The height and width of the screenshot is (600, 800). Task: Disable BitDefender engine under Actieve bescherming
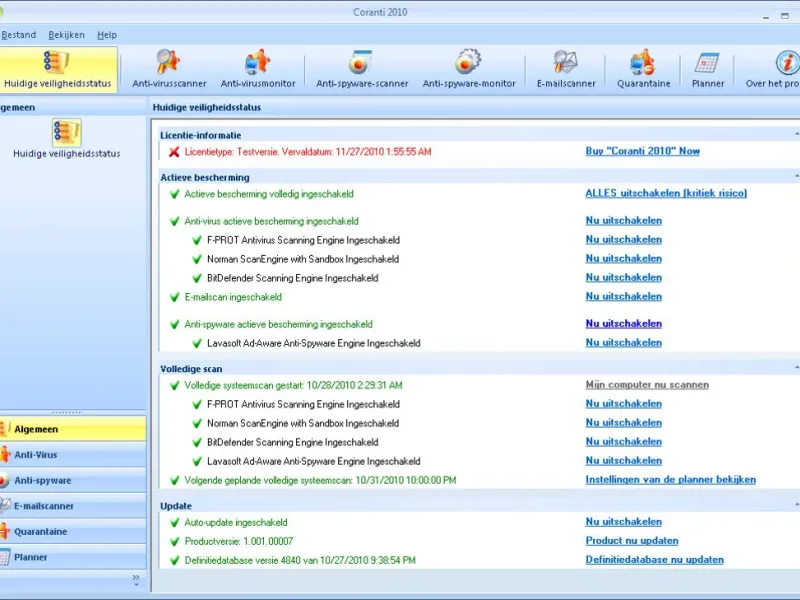point(623,278)
